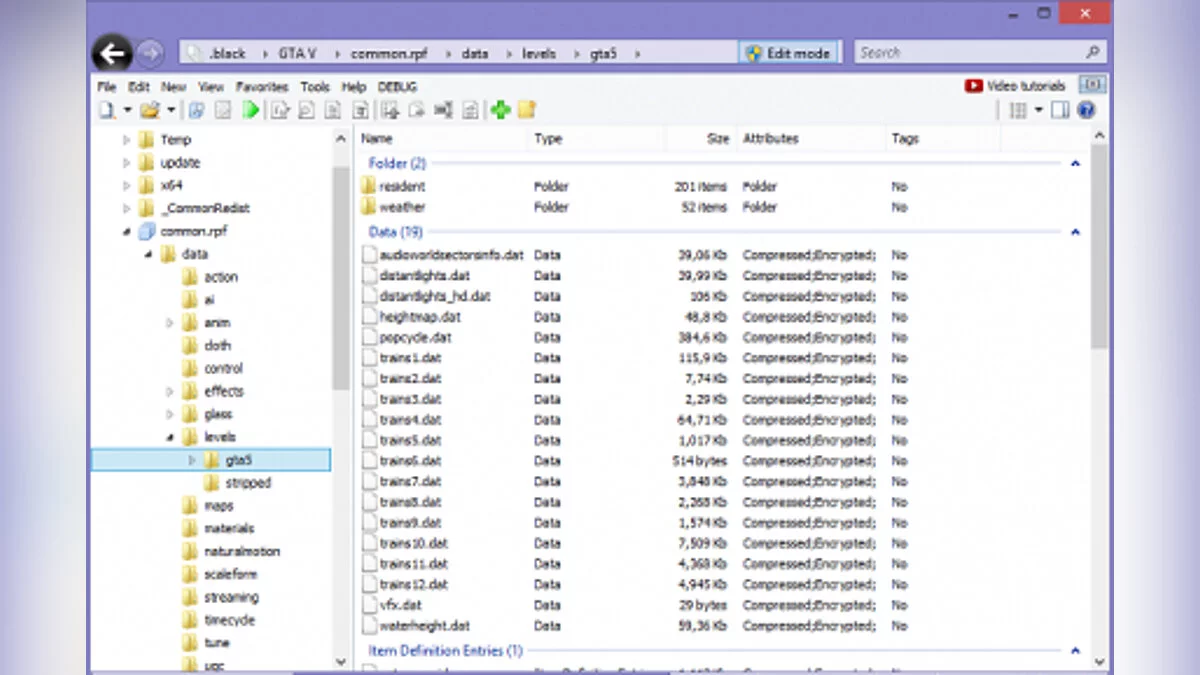This screenshot has width=1200, height=675.
Task: Click the black Back arrow button
Action: (x=113, y=53)
